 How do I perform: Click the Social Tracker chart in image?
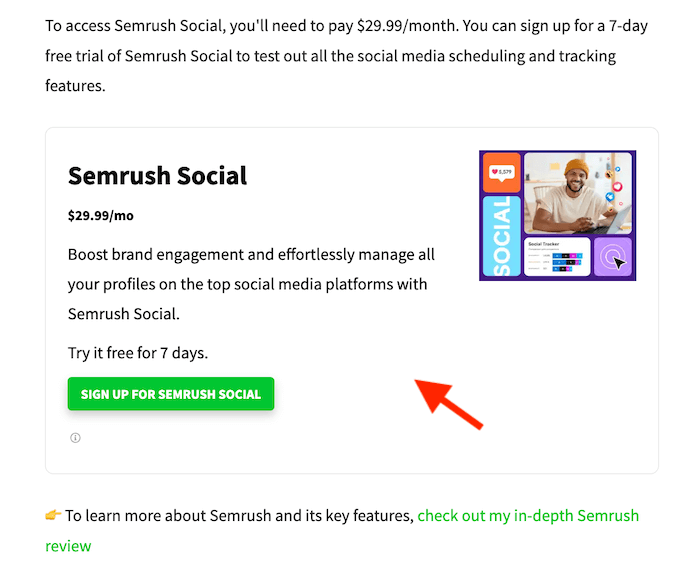[557, 257]
